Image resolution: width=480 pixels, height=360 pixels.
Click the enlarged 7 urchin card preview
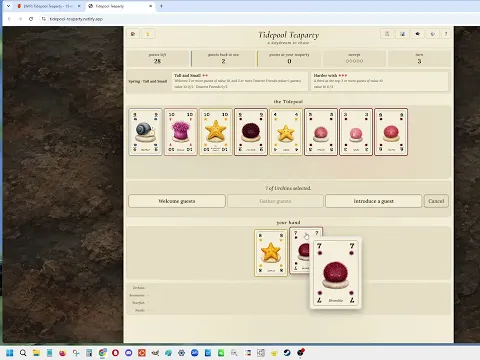(x=336, y=273)
